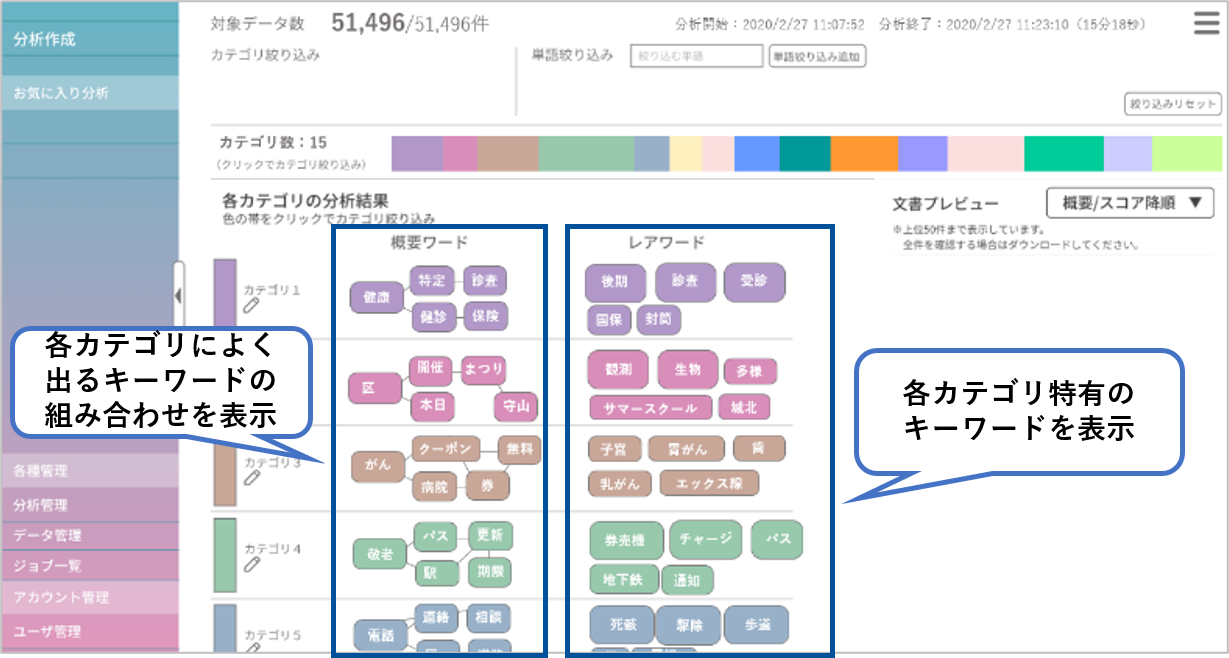Image resolution: width=1229 pixels, height=658 pixels.
Task: Edit カテゴリ4 name with pencil icon
Action: click(251, 565)
